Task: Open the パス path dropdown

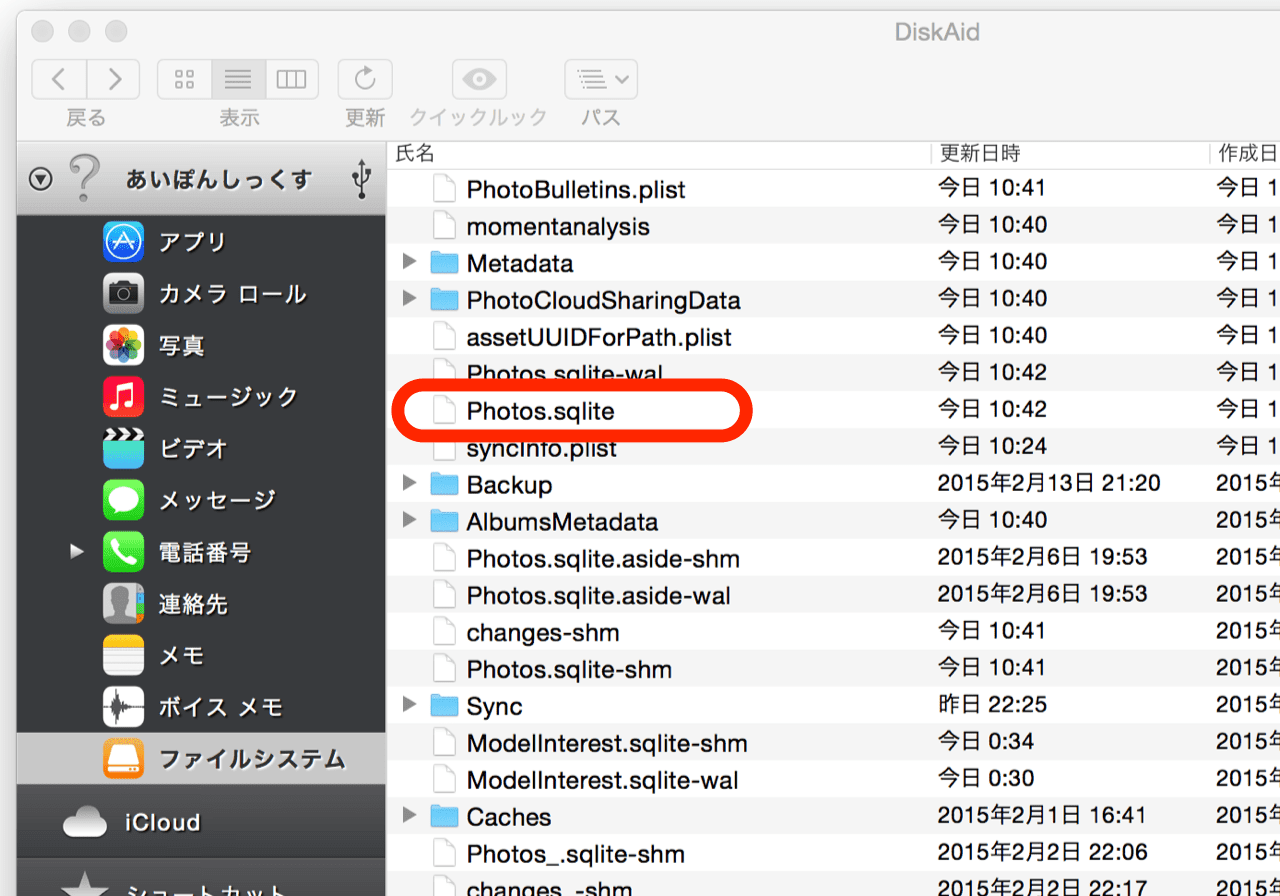Action: [601, 79]
